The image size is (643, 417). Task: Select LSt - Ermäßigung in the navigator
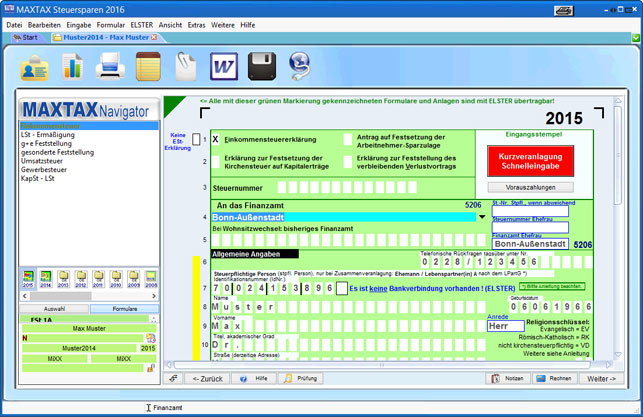(47, 134)
